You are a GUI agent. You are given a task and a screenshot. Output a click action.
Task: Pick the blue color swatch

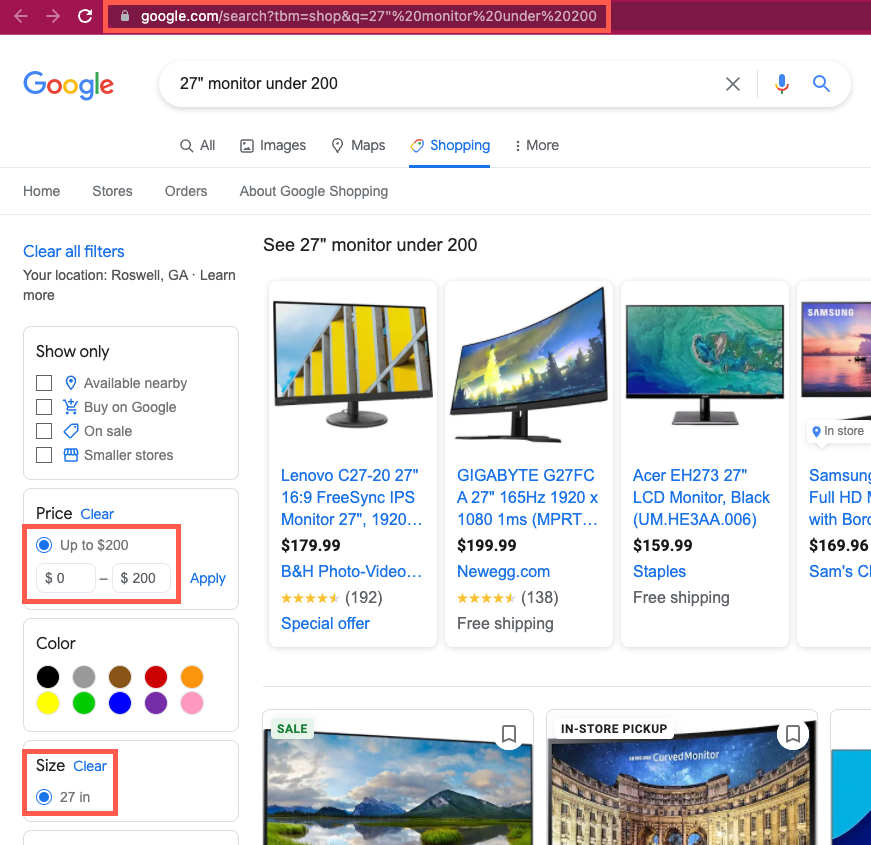pos(120,703)
